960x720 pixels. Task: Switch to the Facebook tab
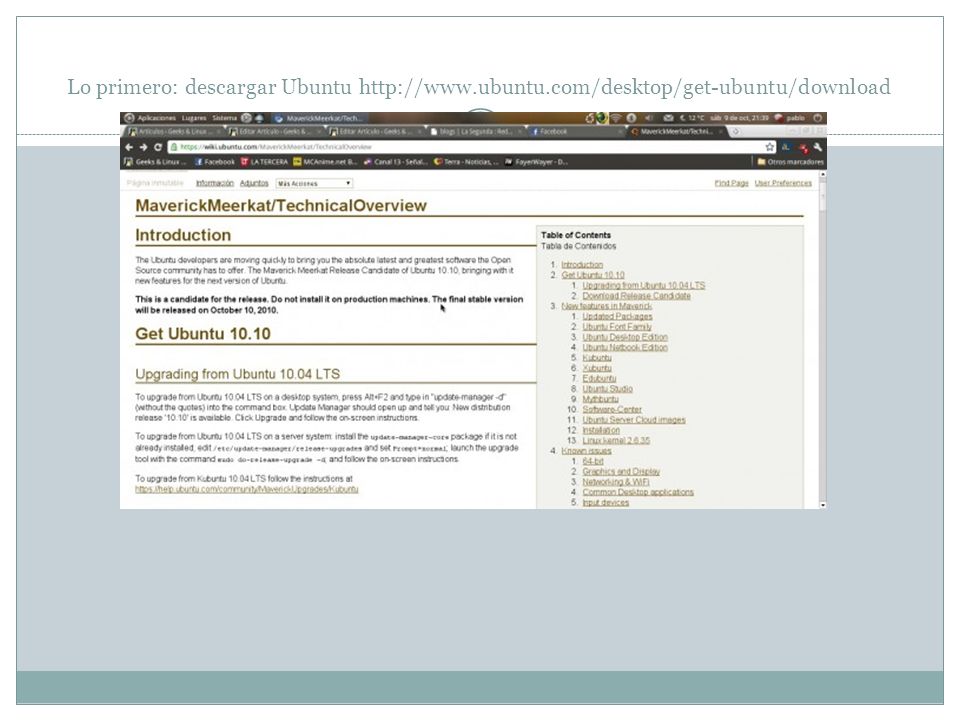point(576,131)
